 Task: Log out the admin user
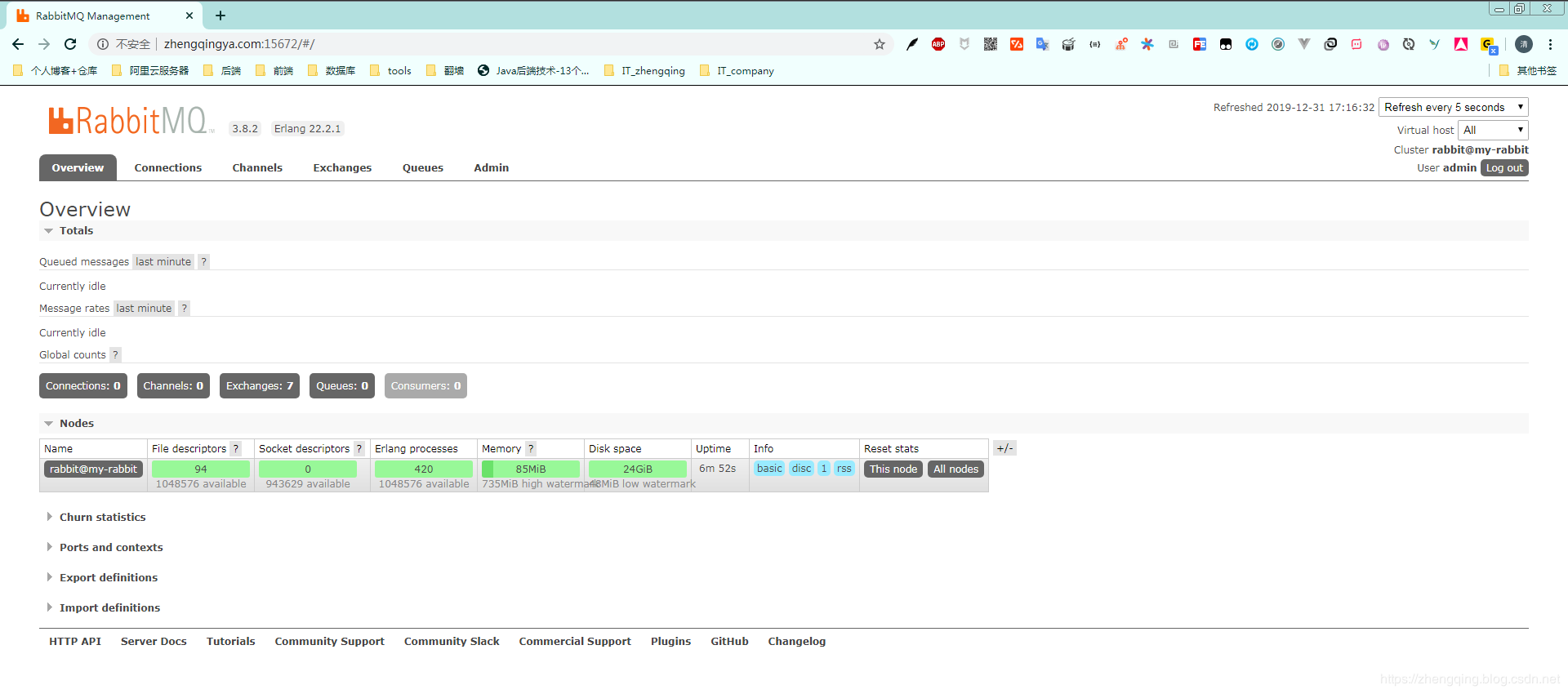tap(1504, 168)
